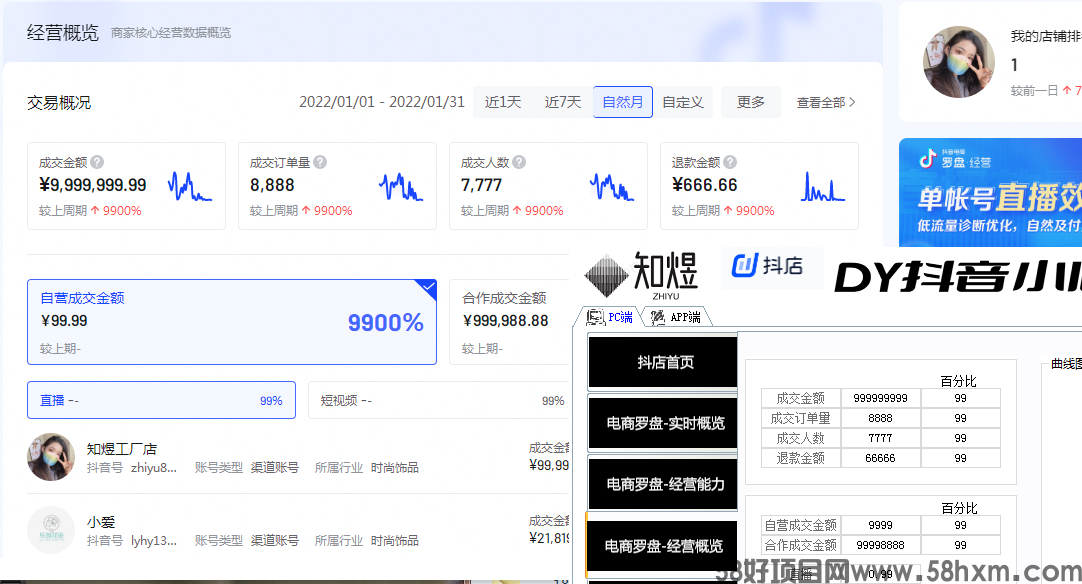This screenshot has height=584, width=1082.
Task: Click the 知煜工厂店 avatar
Action: tap(51, 457)
